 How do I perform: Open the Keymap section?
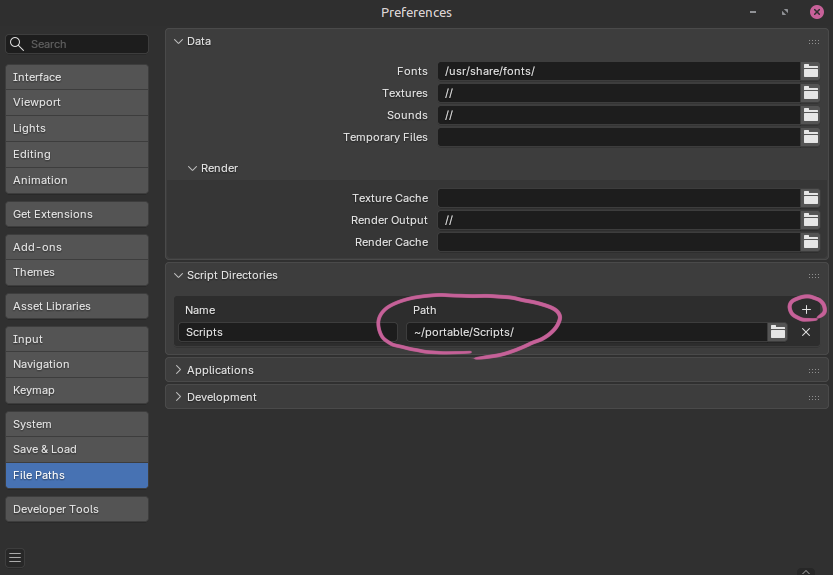[77, 390]
